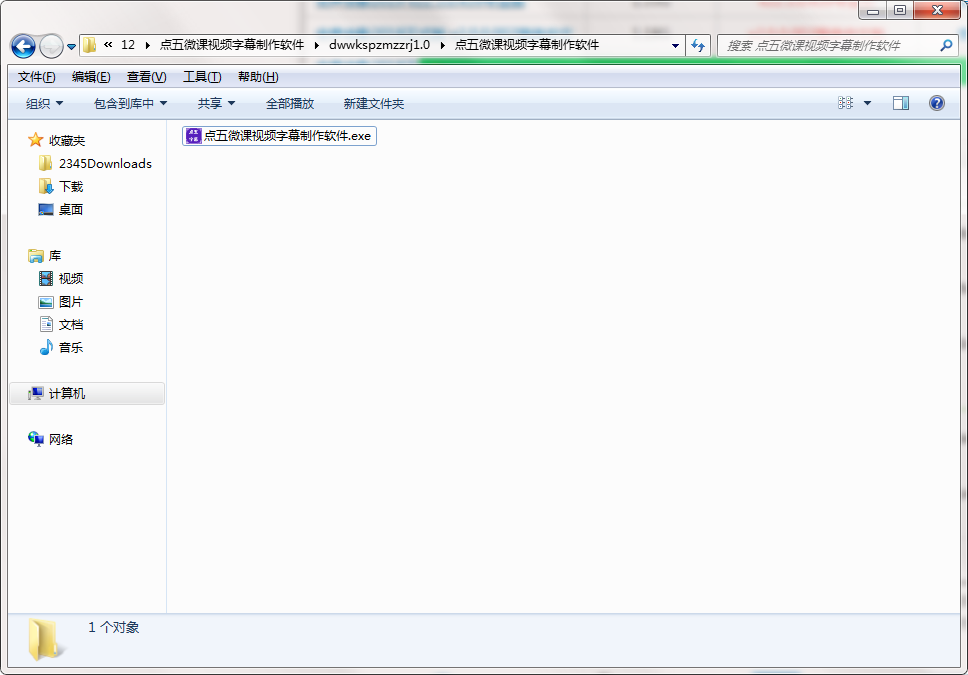Open the 工具(T) menu
The width and height of the screenshot is (968, 675).
(202, 77)
